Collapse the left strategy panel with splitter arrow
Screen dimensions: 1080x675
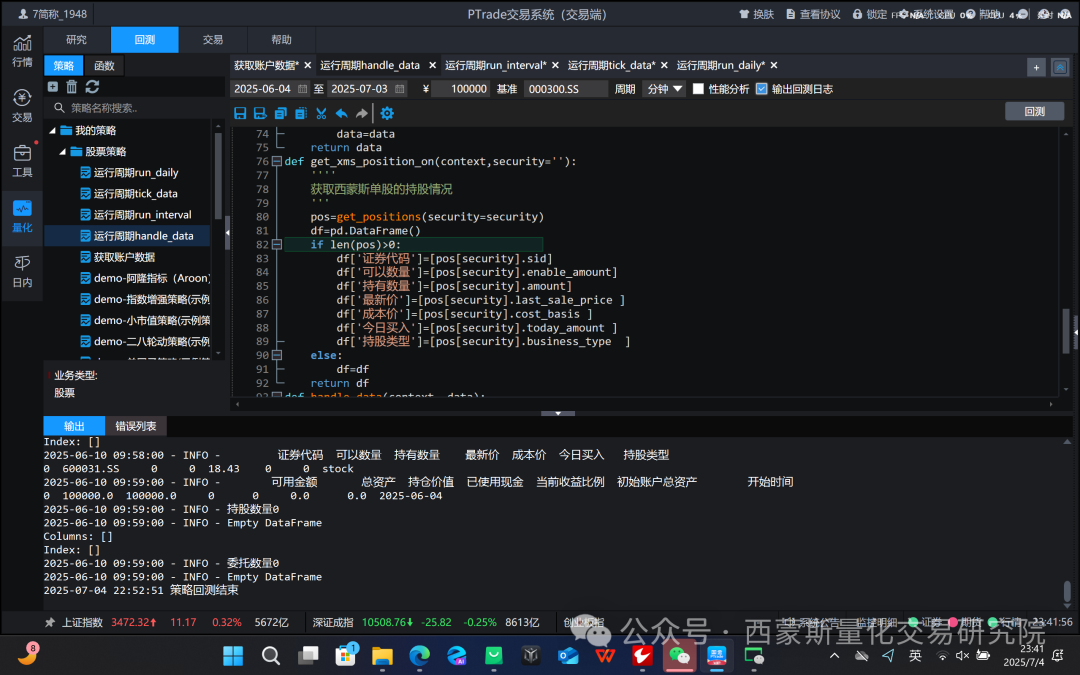227,233
